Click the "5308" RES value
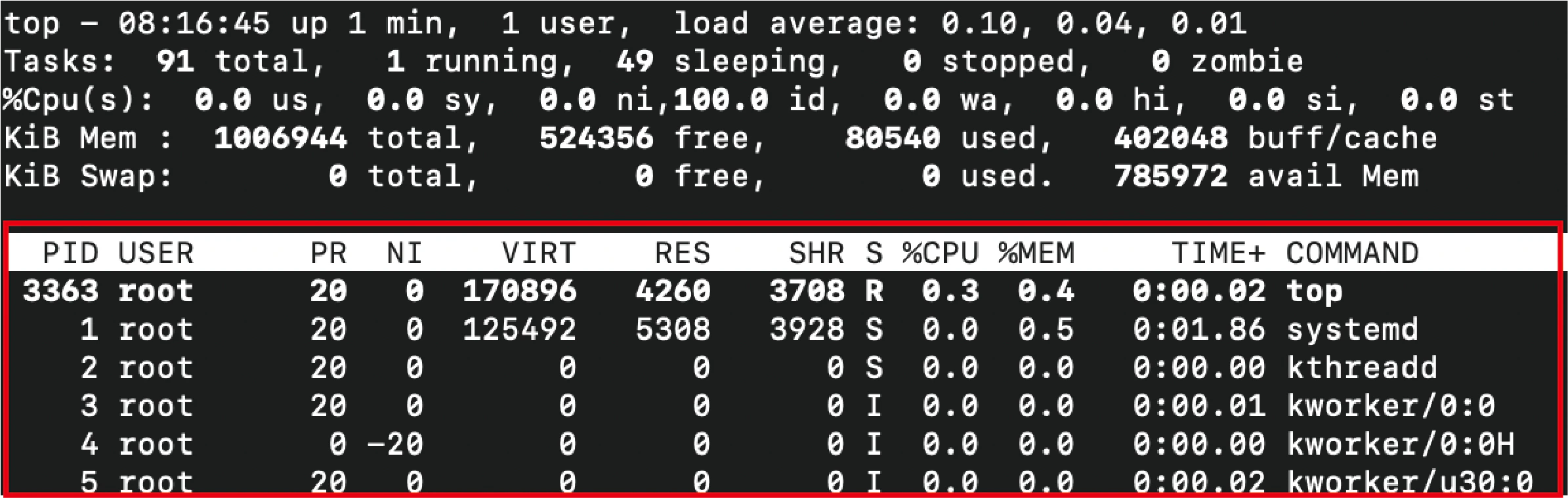The image size is (1568, 498). coord(673,329)
